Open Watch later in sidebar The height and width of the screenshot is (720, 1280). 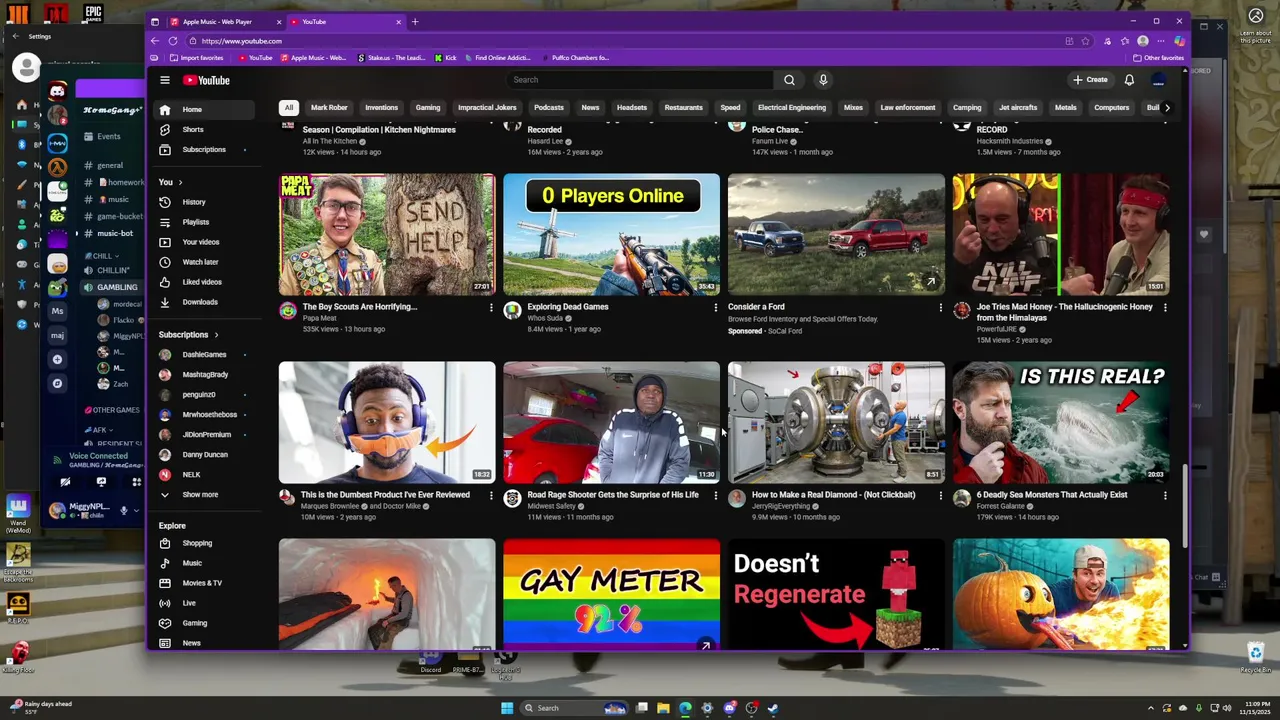200,262
